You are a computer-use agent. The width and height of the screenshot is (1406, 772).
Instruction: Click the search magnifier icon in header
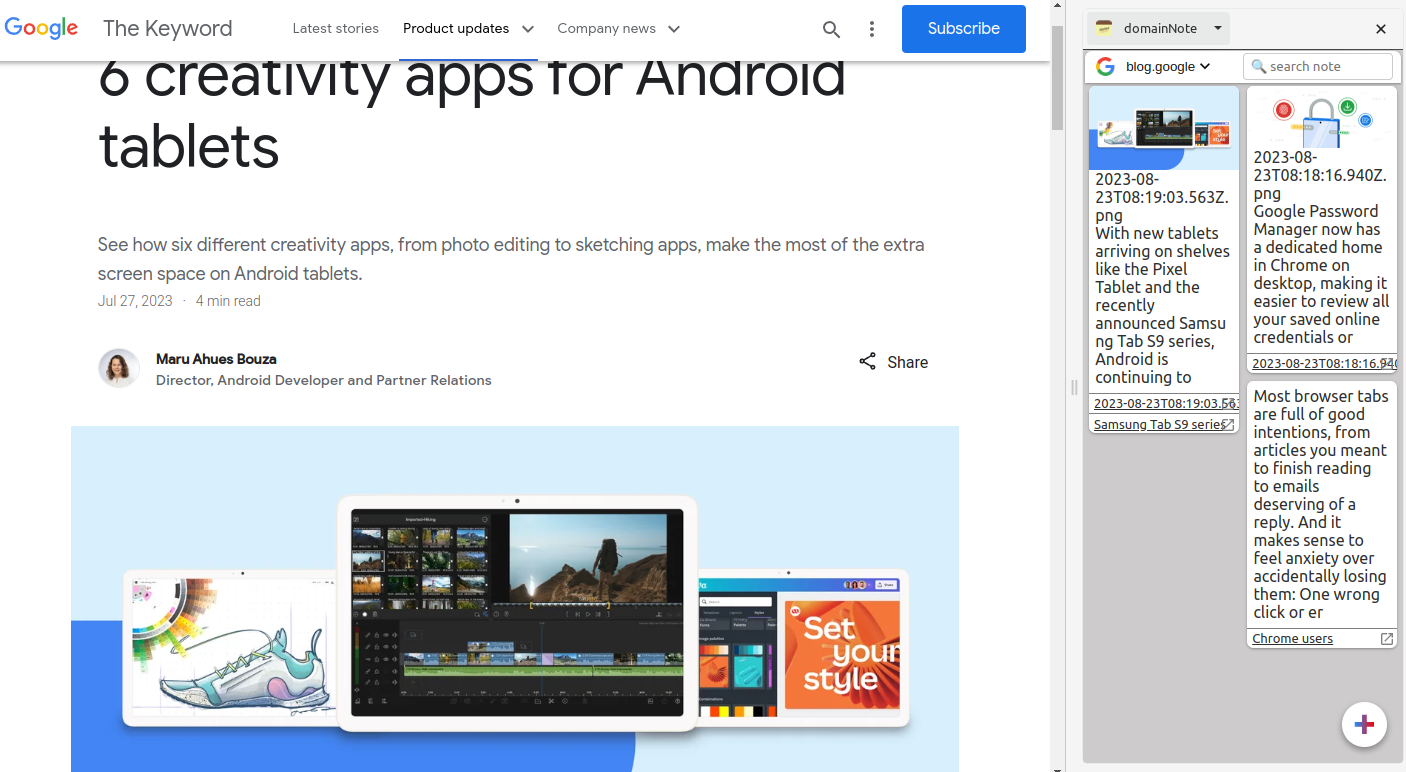831,29
